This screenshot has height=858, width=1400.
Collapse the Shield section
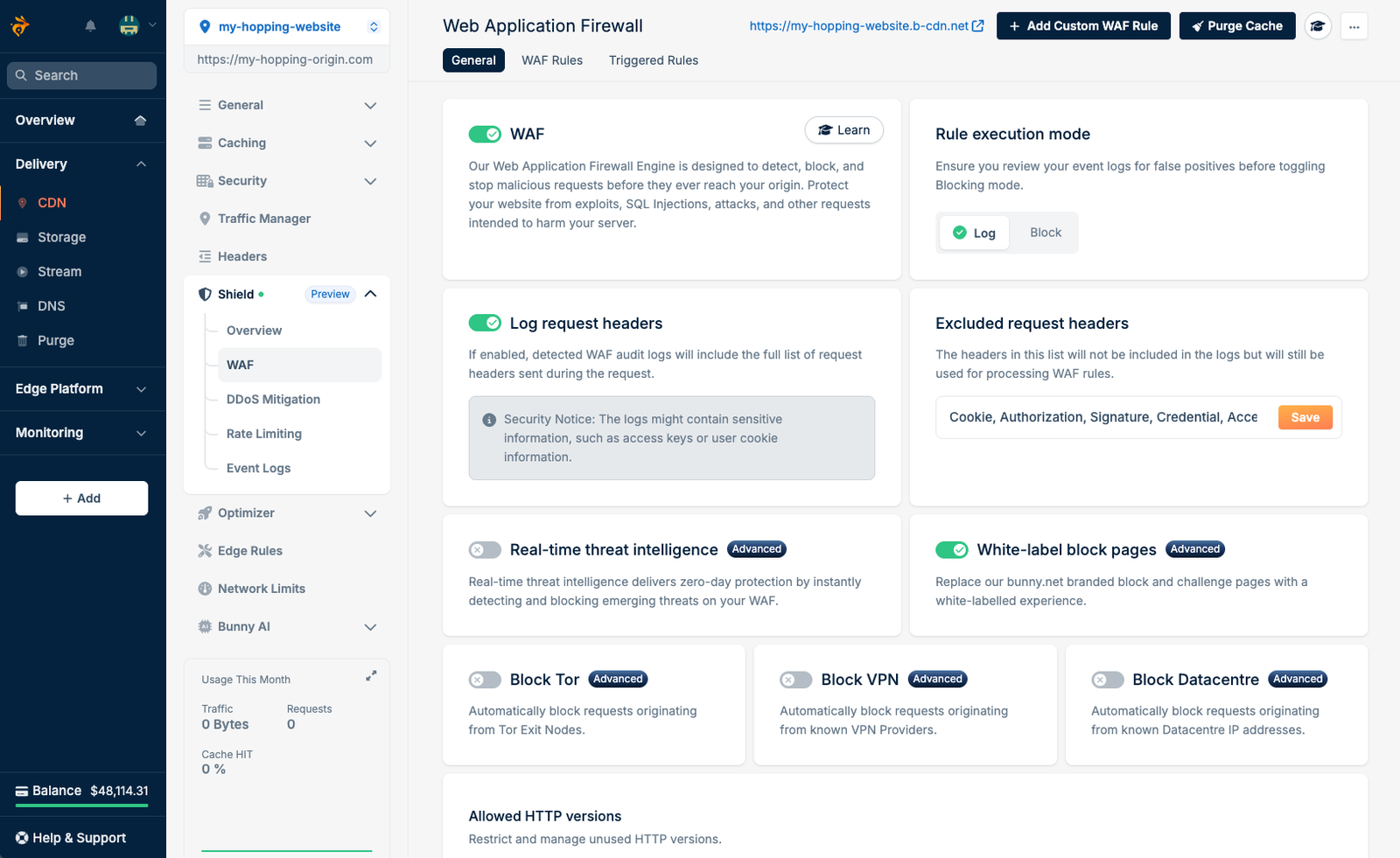370,294
